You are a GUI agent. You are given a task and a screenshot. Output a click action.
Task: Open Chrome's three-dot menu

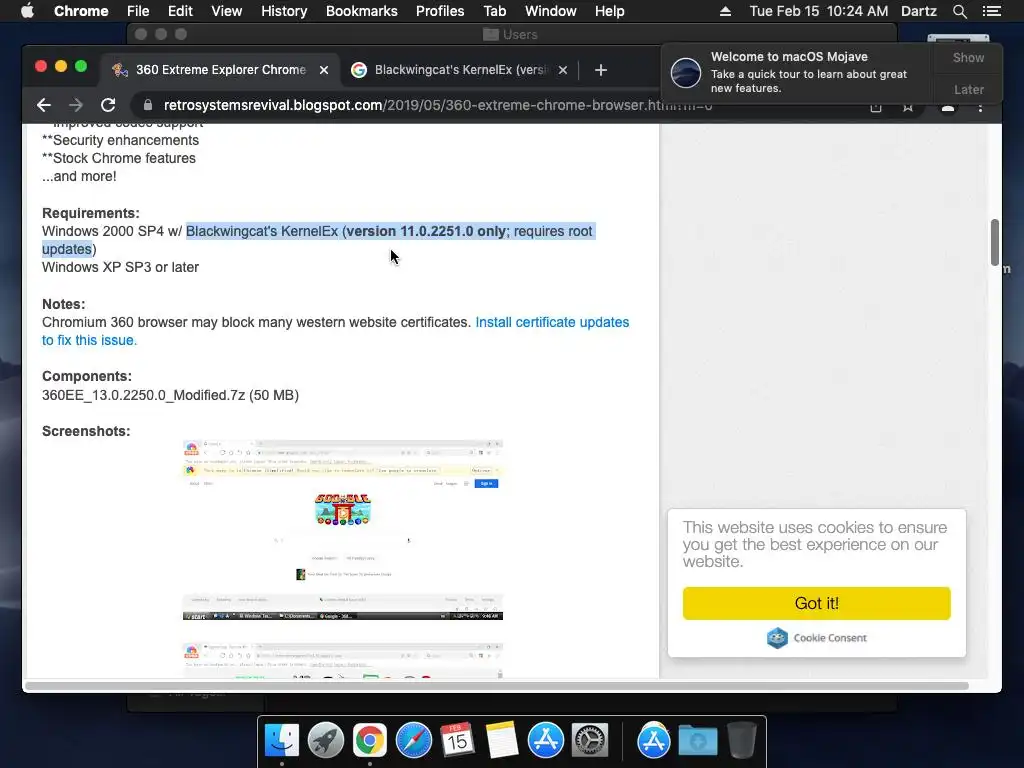pyautogui.click(x=980, y=106)
